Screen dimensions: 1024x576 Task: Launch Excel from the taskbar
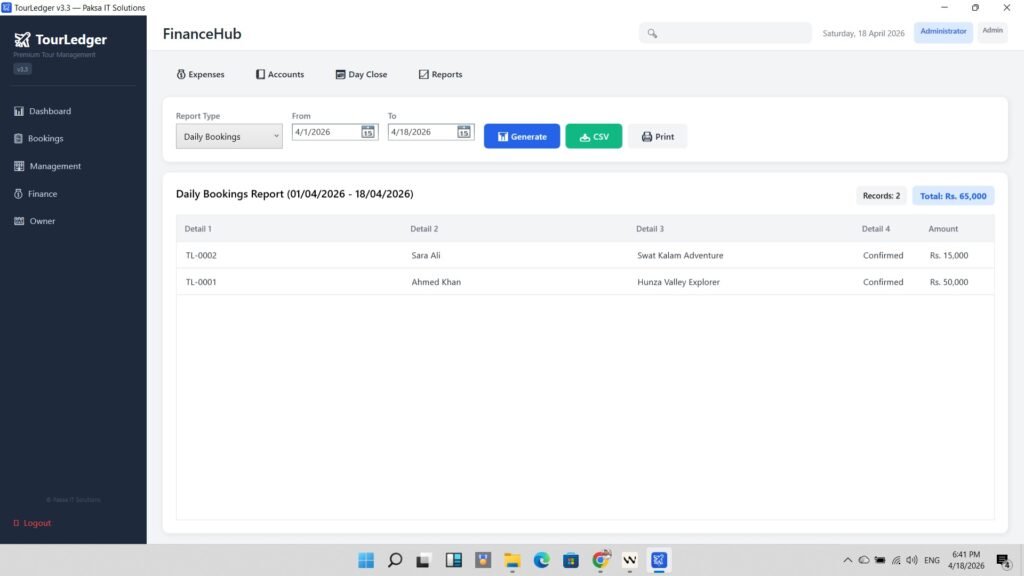658,561
